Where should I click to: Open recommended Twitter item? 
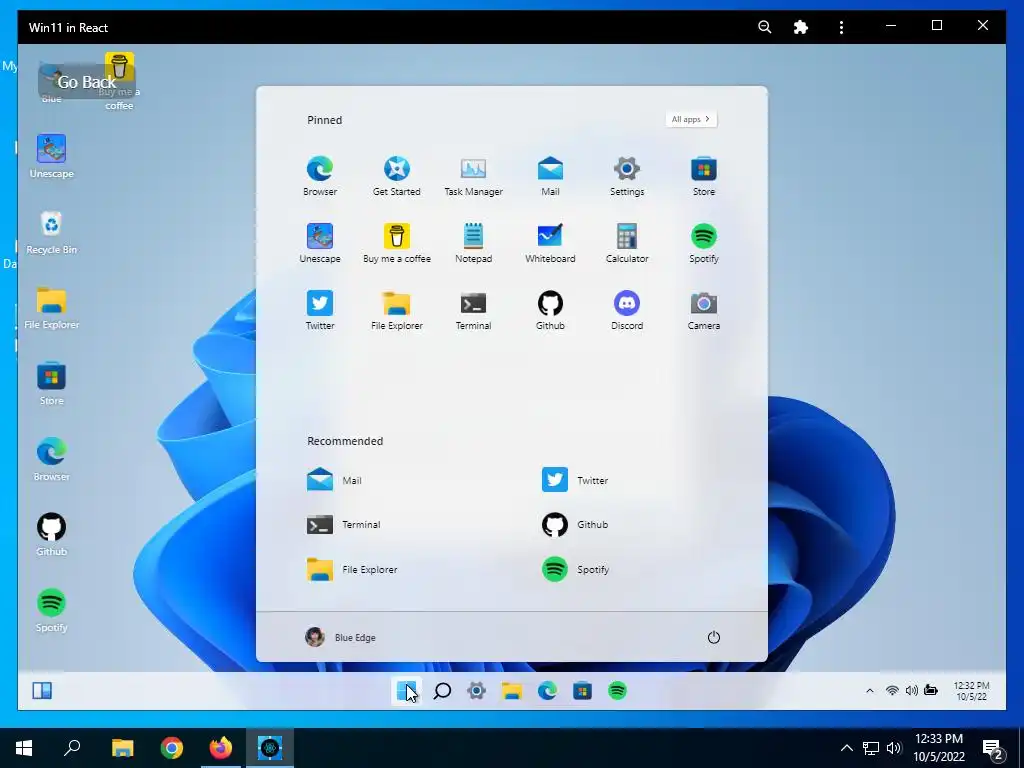point(575,480)
